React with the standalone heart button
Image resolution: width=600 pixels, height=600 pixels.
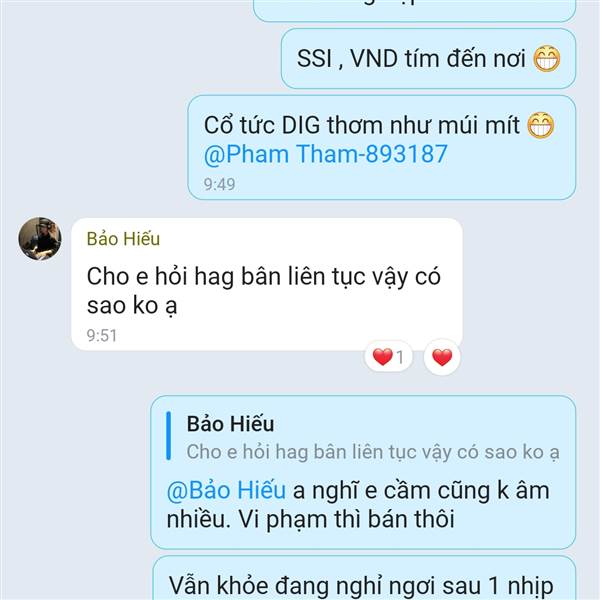pos(442,357)
